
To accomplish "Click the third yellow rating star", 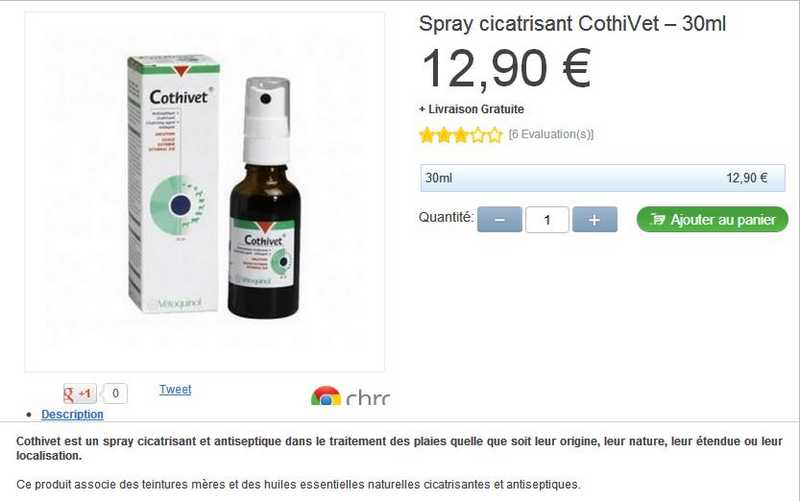I will pyautogui.click(x=461, y=135).
